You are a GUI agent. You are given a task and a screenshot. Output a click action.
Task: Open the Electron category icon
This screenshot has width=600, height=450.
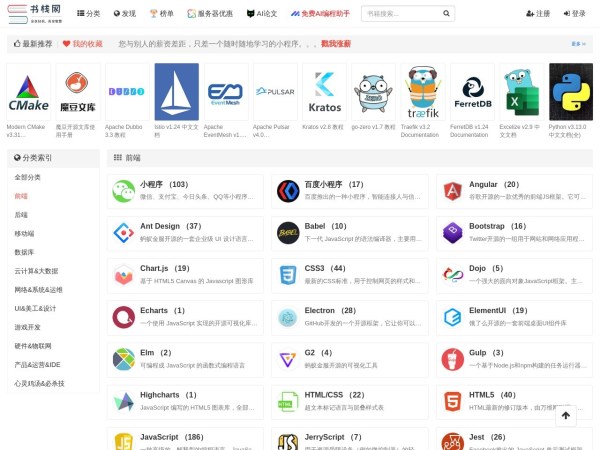[x=288, y=316]
